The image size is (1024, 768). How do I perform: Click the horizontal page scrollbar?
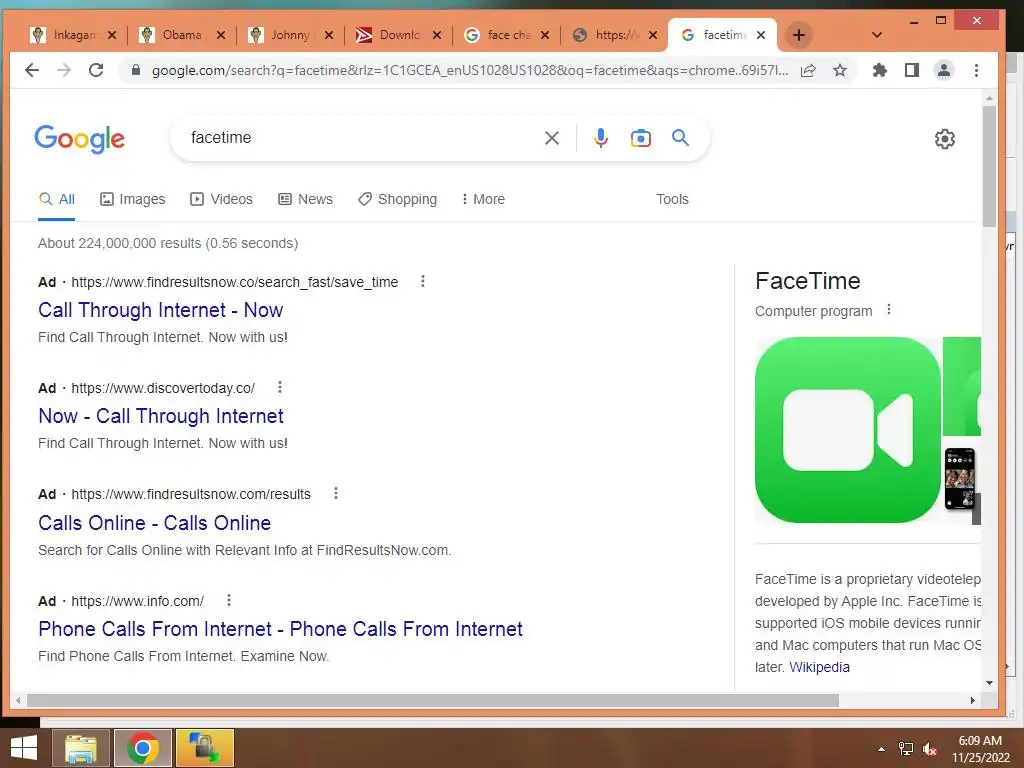tap(433, 701)
